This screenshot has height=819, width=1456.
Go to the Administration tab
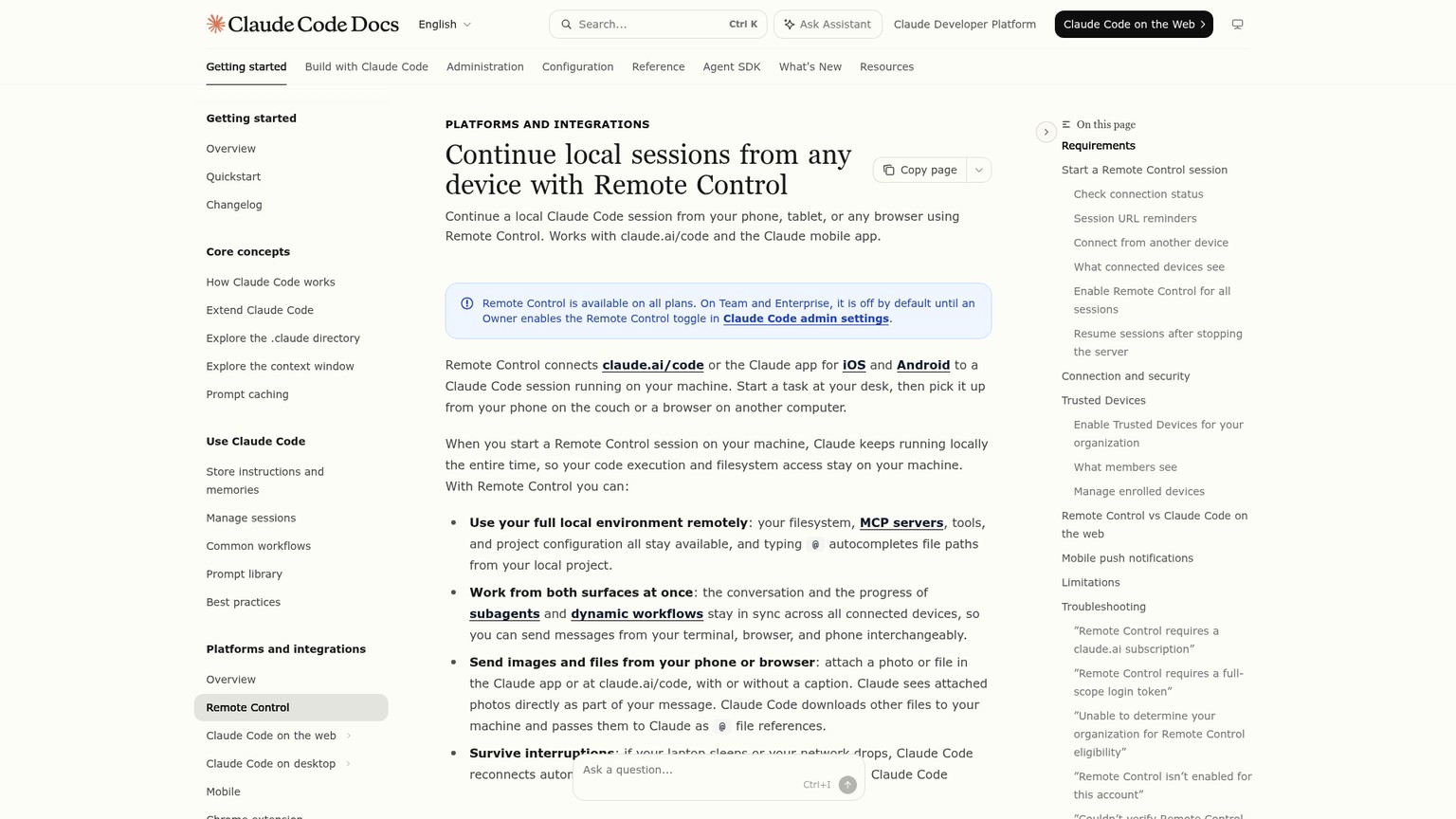485,67
